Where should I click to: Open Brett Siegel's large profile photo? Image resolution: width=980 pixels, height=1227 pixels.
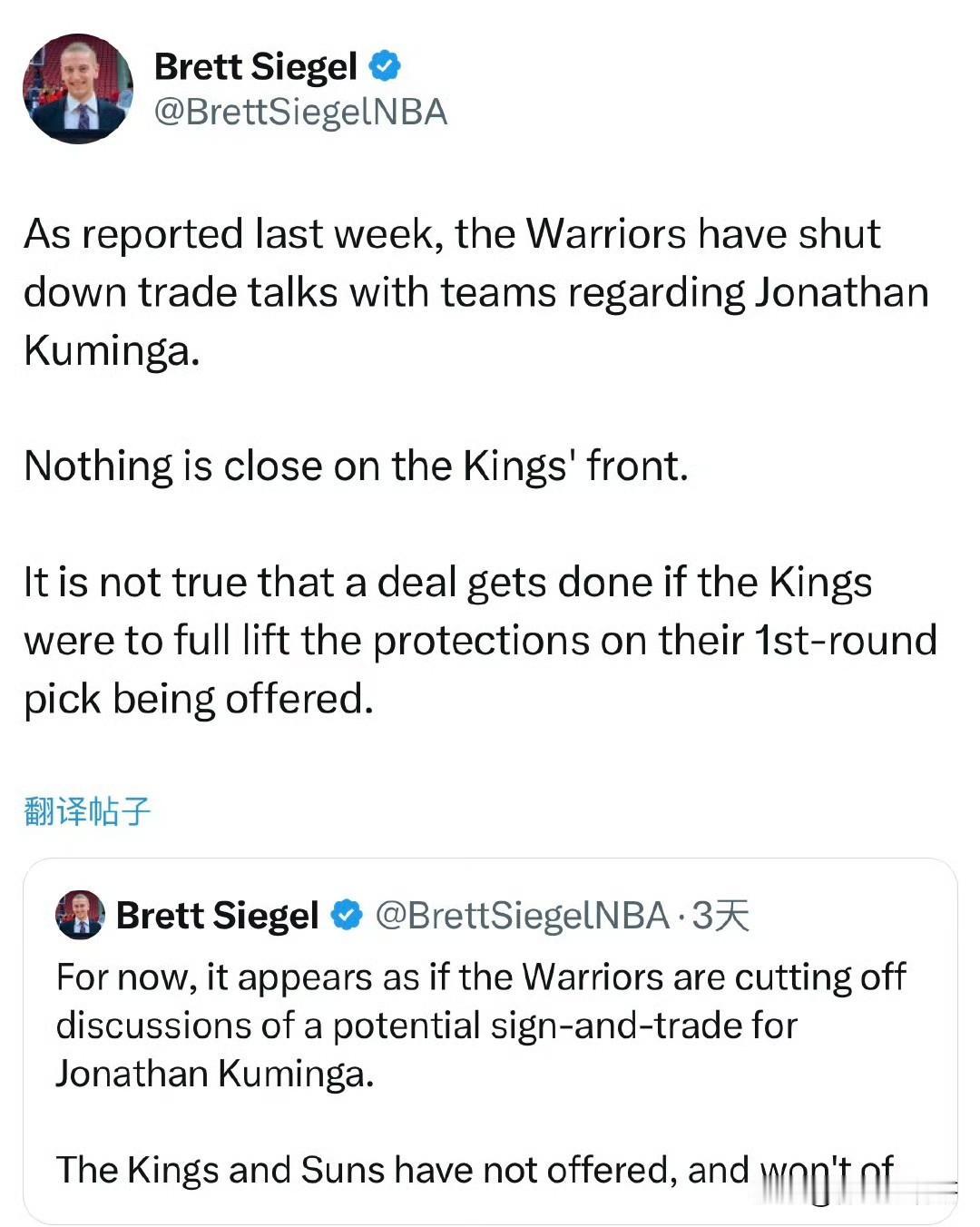[78, 89]
